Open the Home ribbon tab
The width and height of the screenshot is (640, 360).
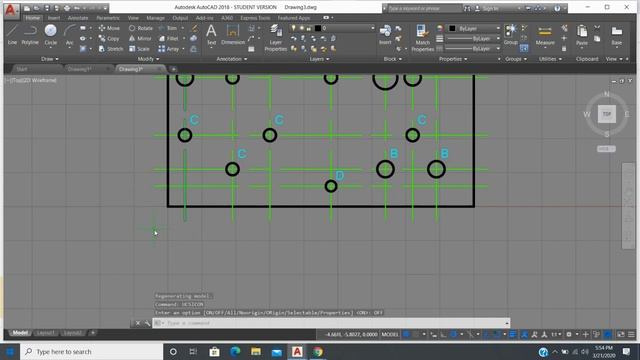(x=32, y=18)
